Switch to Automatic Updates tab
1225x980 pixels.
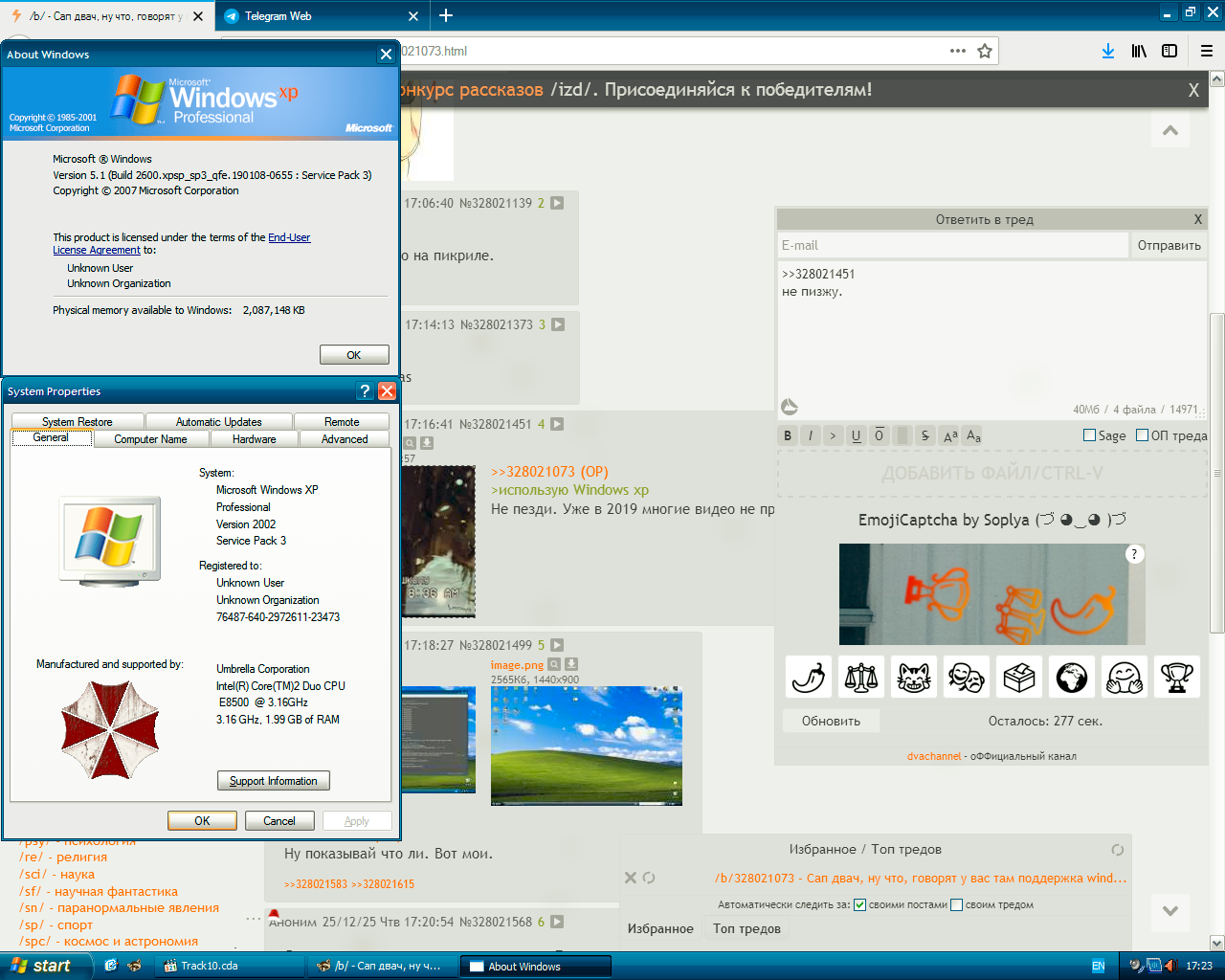219,422
